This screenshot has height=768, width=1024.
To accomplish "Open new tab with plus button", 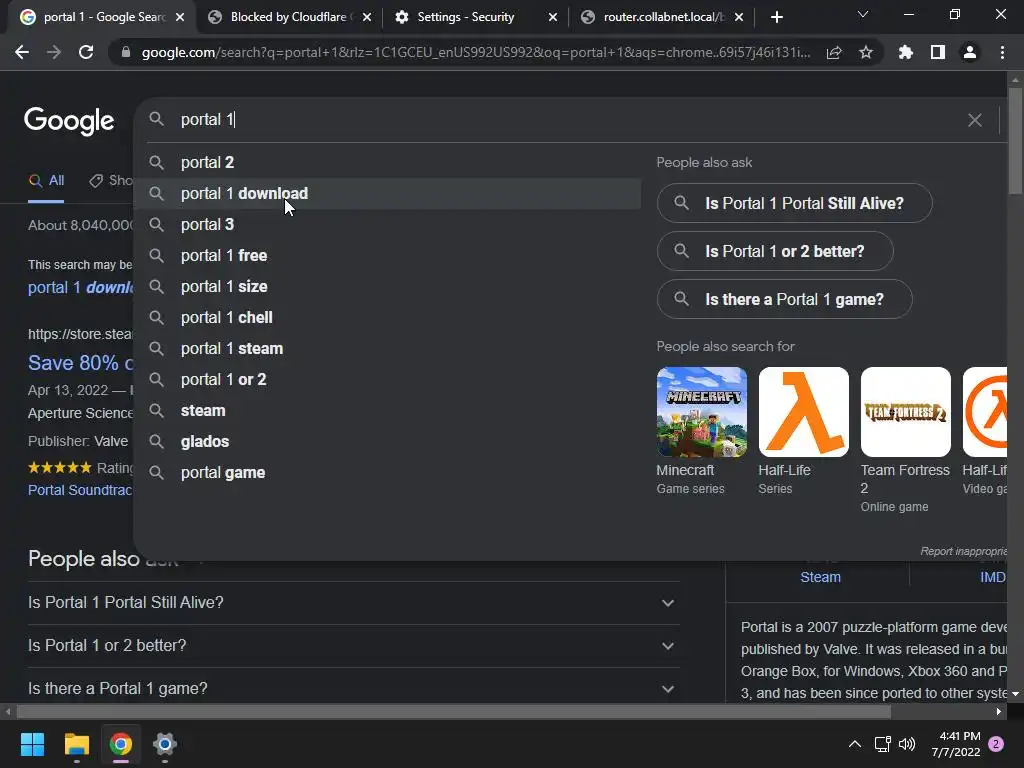I will click(x=776, y=17).
